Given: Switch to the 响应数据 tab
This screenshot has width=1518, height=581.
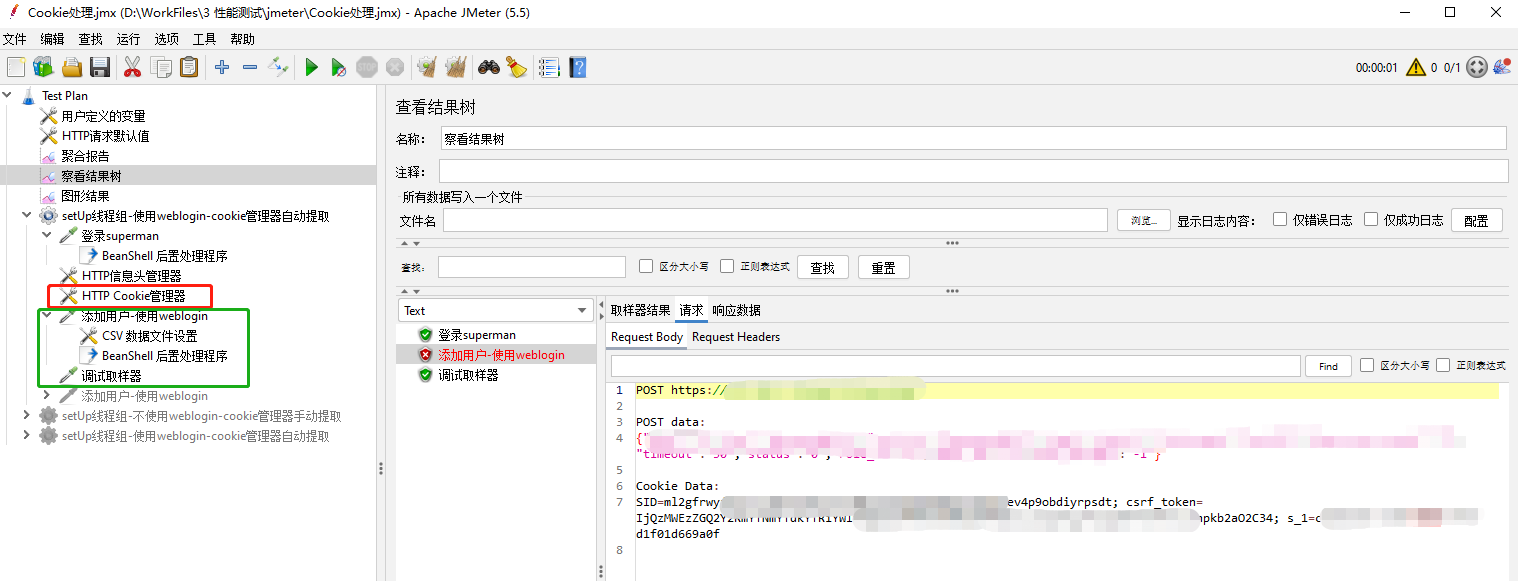Looking at the screenshot, I should click(x=736, y=310).
